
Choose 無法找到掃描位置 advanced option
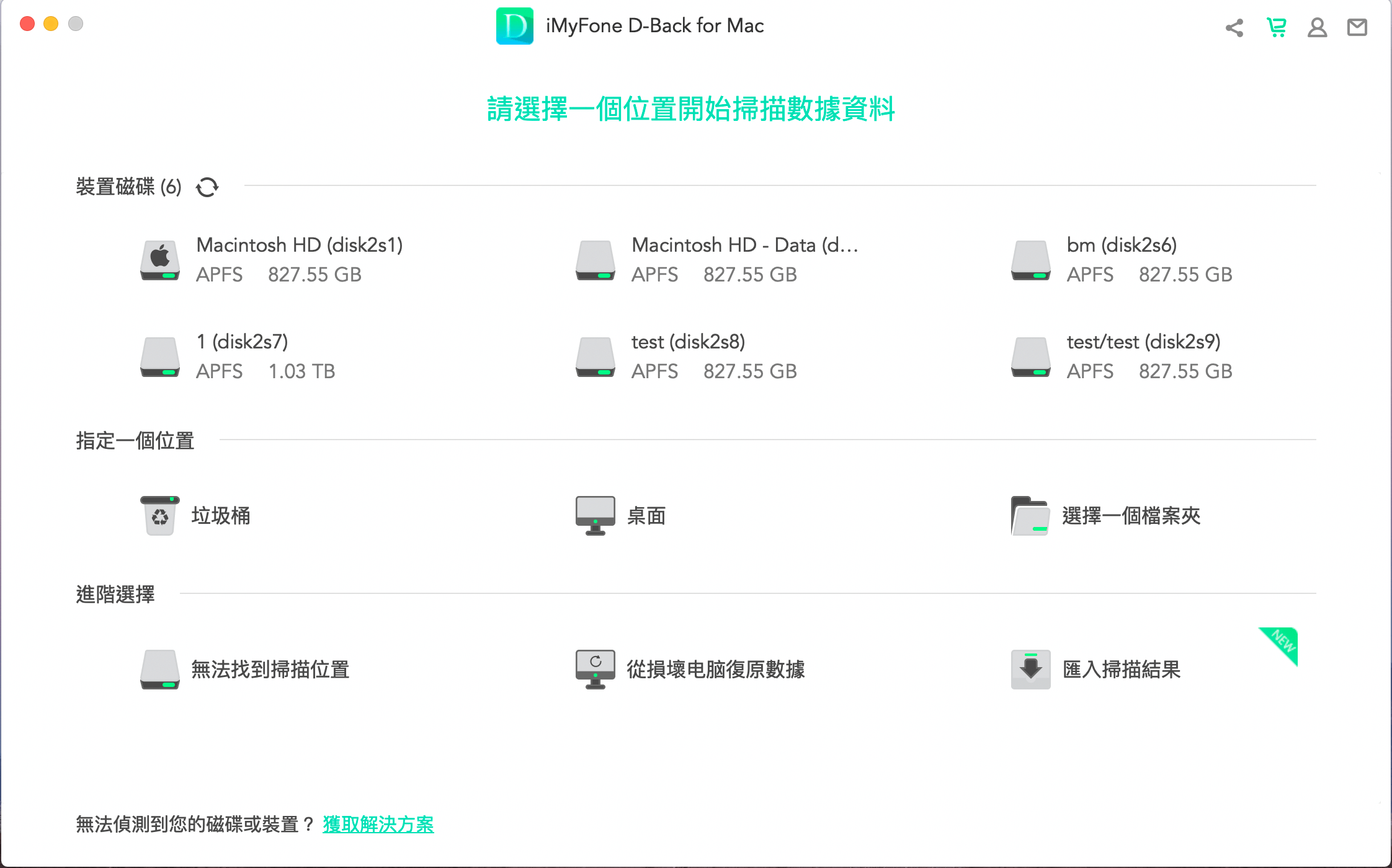point(248,670)
